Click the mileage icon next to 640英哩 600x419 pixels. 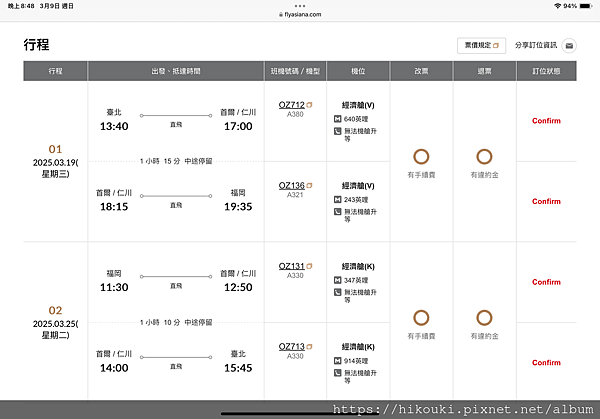coord(338,119)
